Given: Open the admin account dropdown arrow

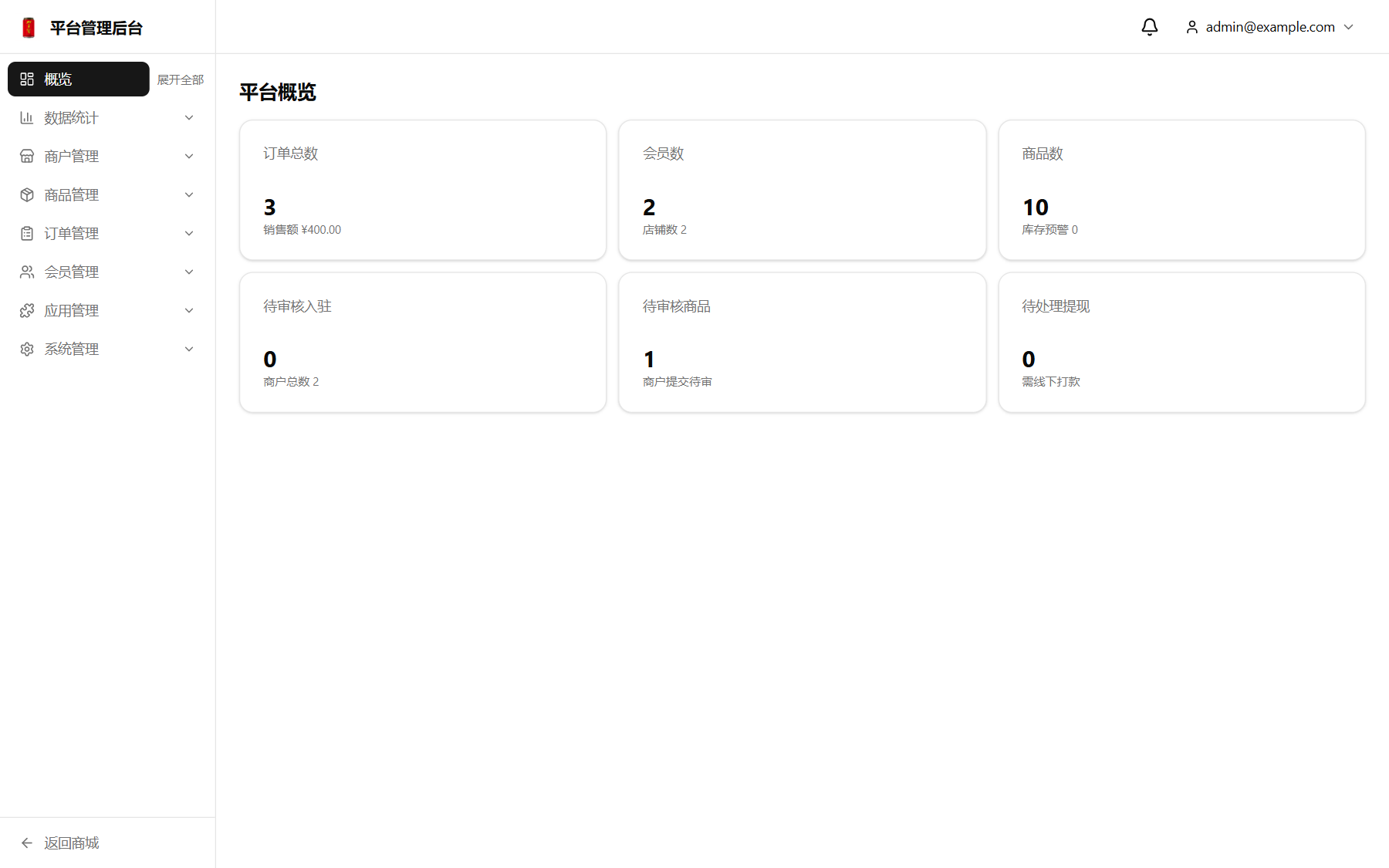Looking at the screenshot, I should (1349, 27).
